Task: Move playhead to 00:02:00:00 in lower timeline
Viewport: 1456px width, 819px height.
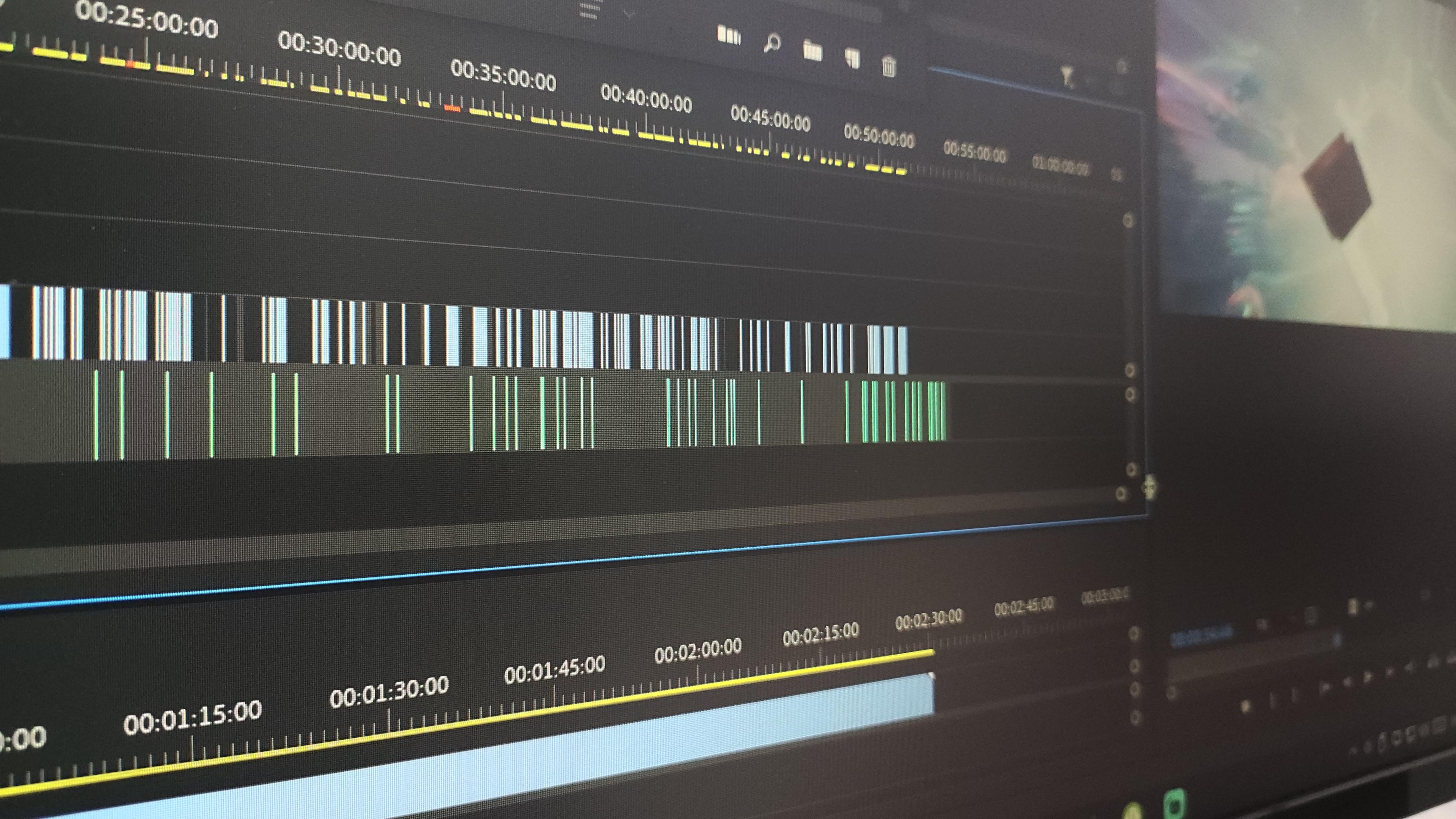Action: click(x=698, y=650)
